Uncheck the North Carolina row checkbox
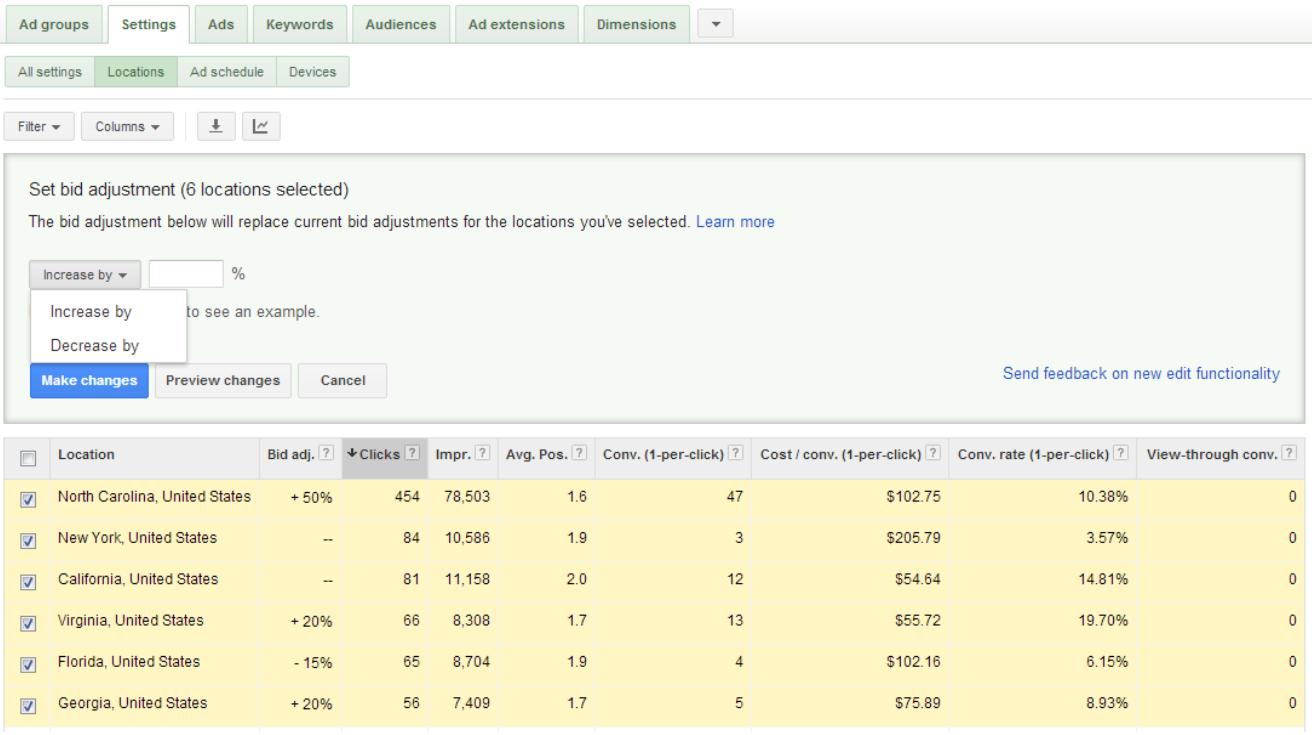The height and width of the screenshot is (735, 1312). click(27, 498)
